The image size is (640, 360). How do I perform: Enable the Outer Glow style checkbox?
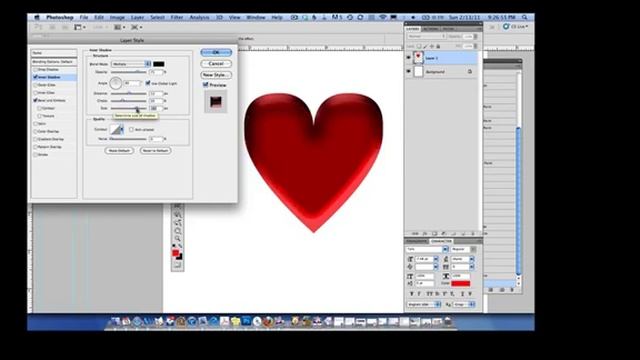pos(36,85)
